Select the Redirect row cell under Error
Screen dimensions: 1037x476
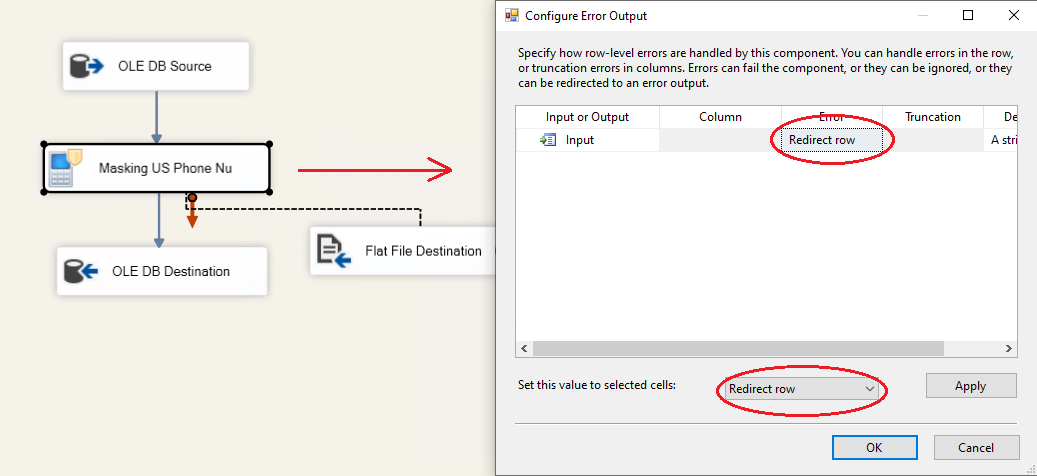click(x=831, y=140)
